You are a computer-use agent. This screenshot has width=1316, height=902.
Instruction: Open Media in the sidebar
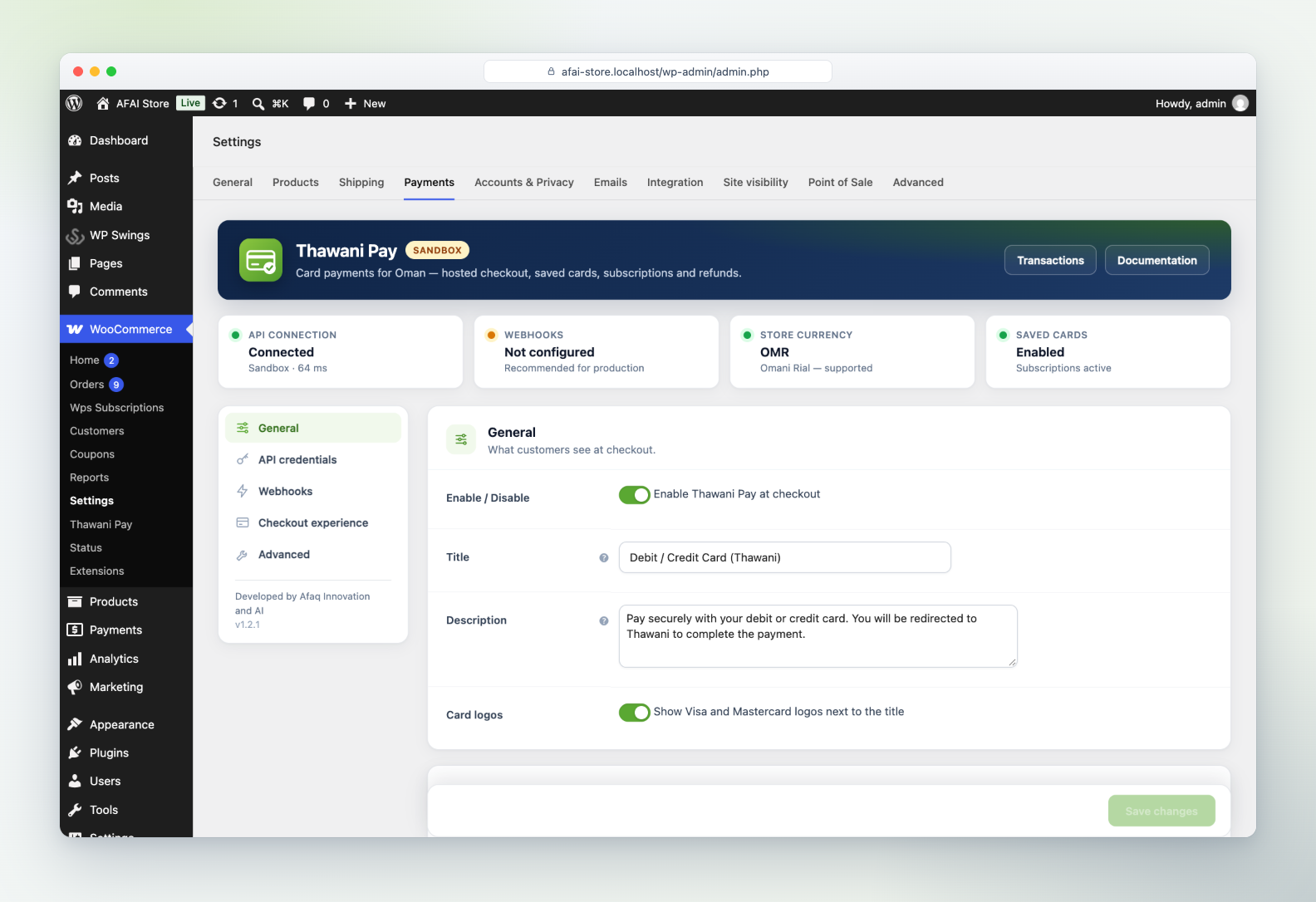point(126,206)
